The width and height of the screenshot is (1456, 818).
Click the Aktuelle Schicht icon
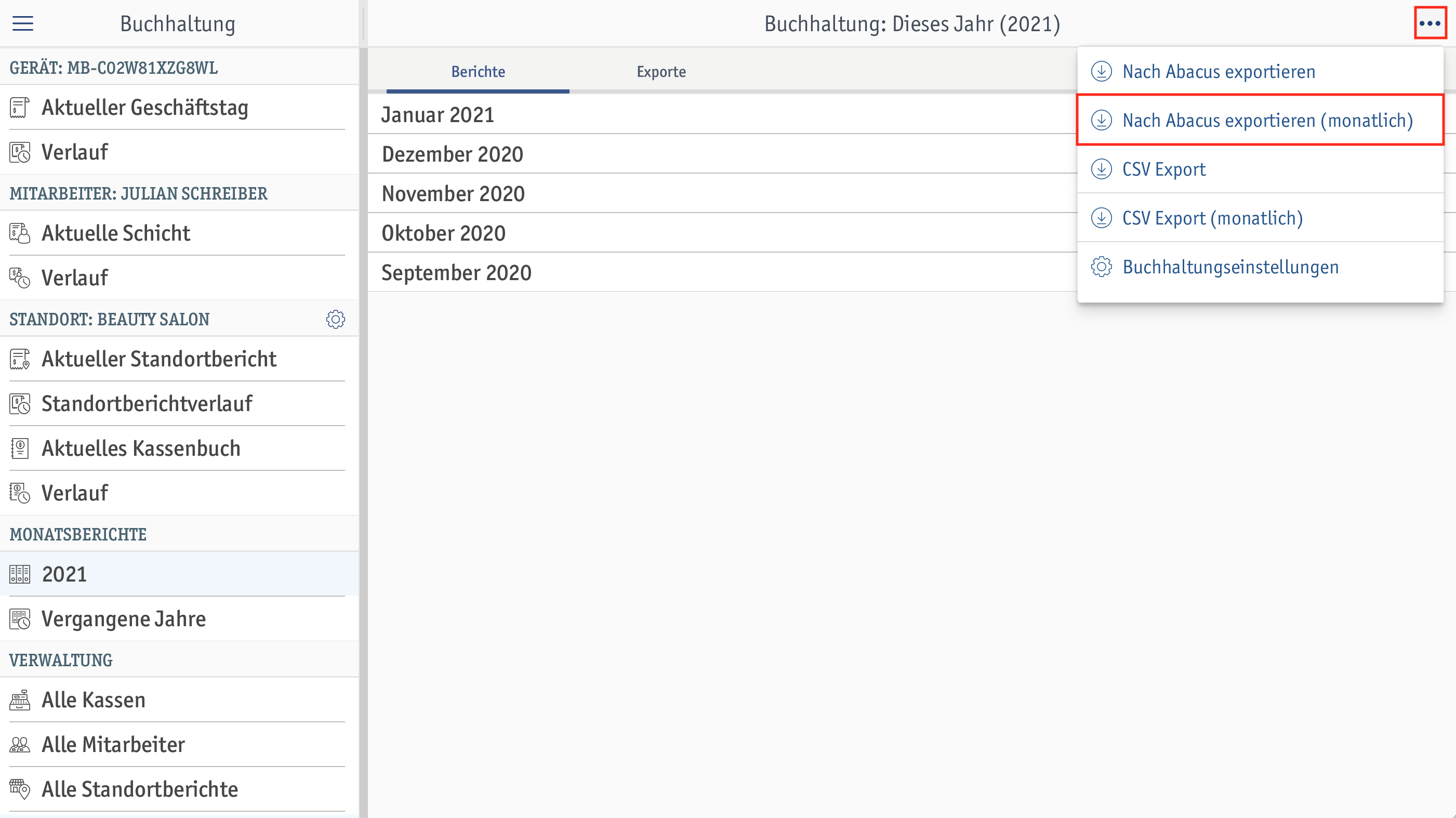click(x=20, y=233)
